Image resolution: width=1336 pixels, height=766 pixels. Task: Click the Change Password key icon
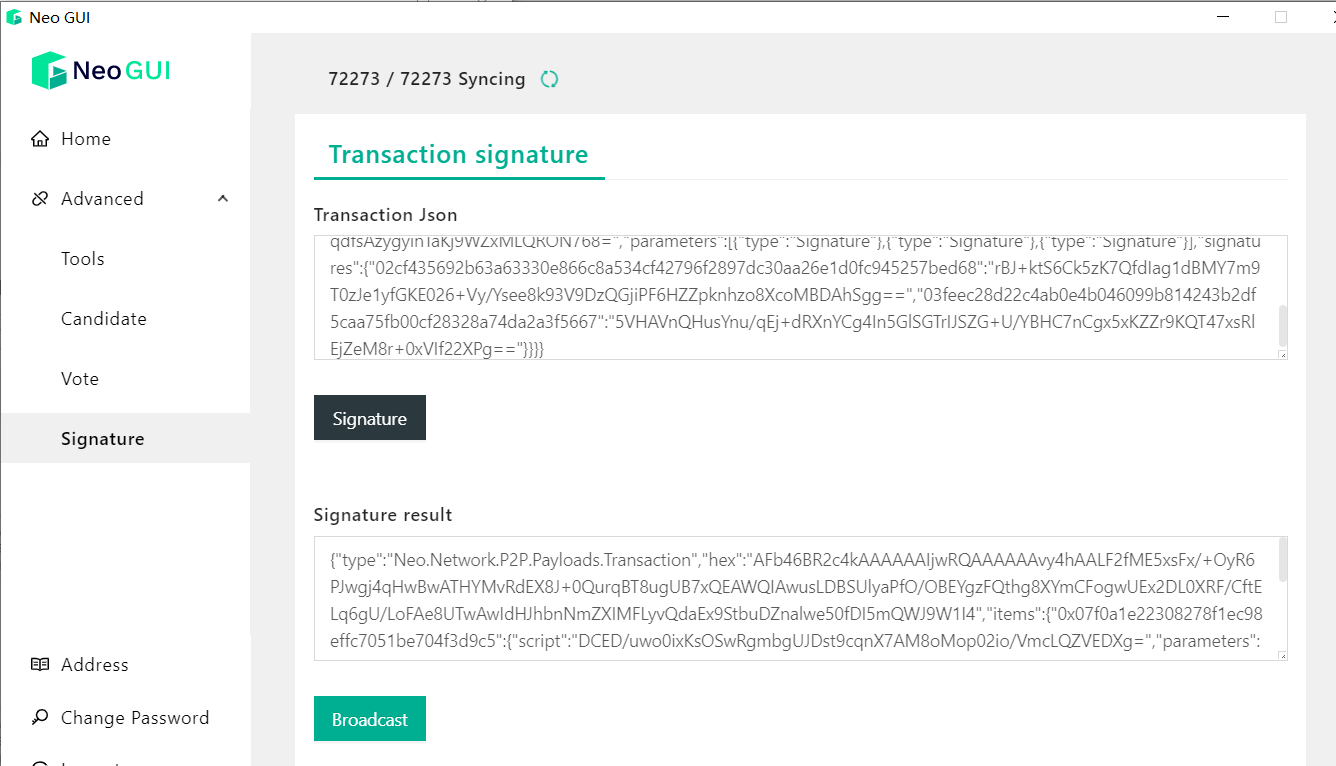pos(40,717)
